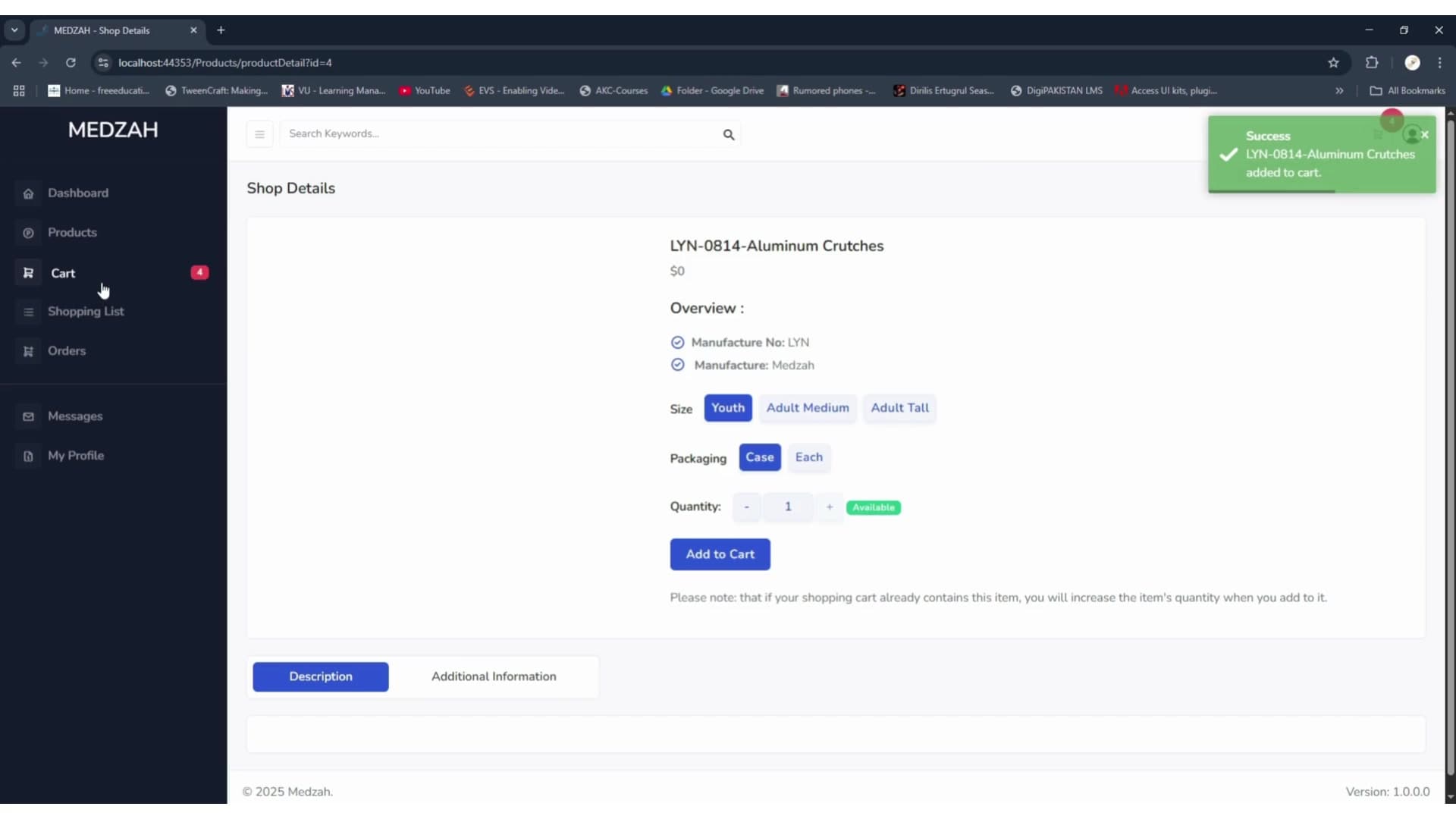Click the Products sidebar icon
The width and height of the screenshot is (1456, 819).
28,233
